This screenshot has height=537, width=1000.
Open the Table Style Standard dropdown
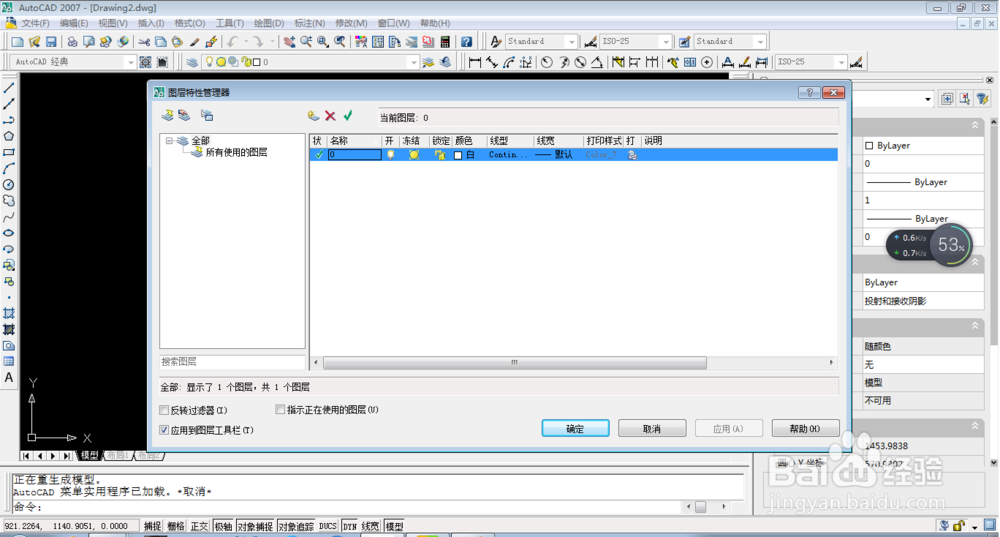[x=760, y=41]
